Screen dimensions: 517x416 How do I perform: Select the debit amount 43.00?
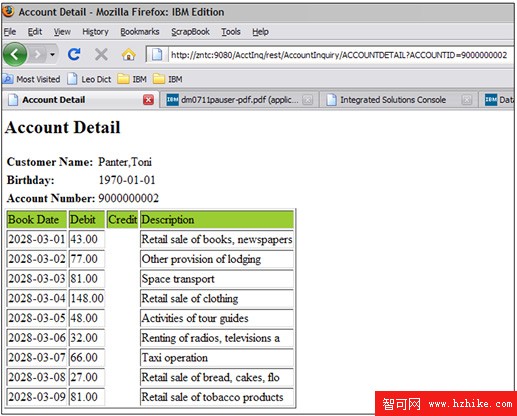pyautogui.click(x=87, y=239)
